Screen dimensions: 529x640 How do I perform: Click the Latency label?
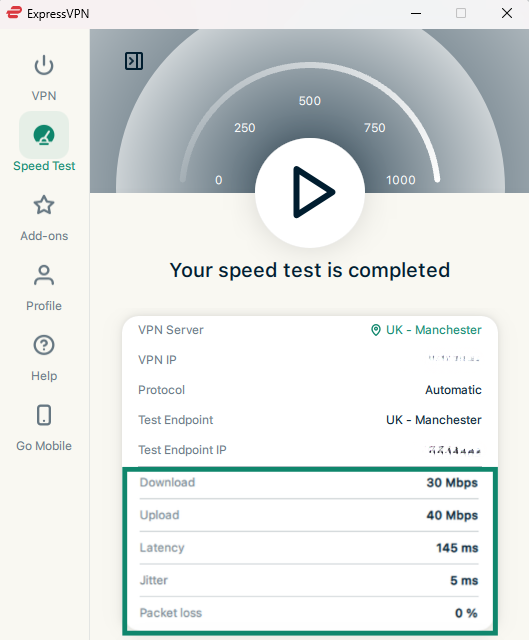click(x=162, y=548)
